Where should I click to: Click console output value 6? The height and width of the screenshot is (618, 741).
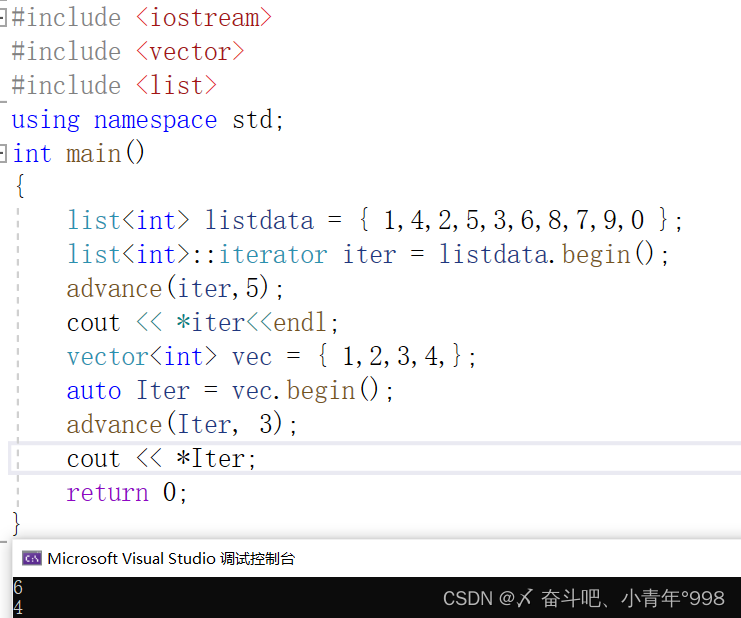(x=18, y=587)
